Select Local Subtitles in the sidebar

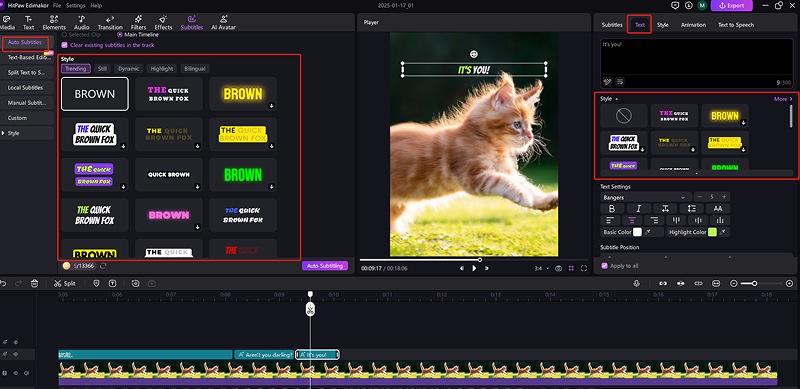[26, 88]
